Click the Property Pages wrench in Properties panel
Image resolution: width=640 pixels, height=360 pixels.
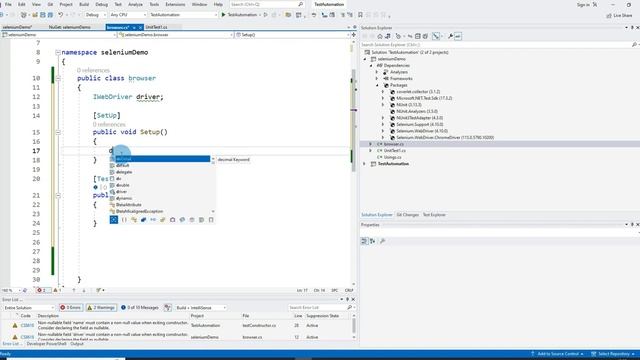click(382, 241)
